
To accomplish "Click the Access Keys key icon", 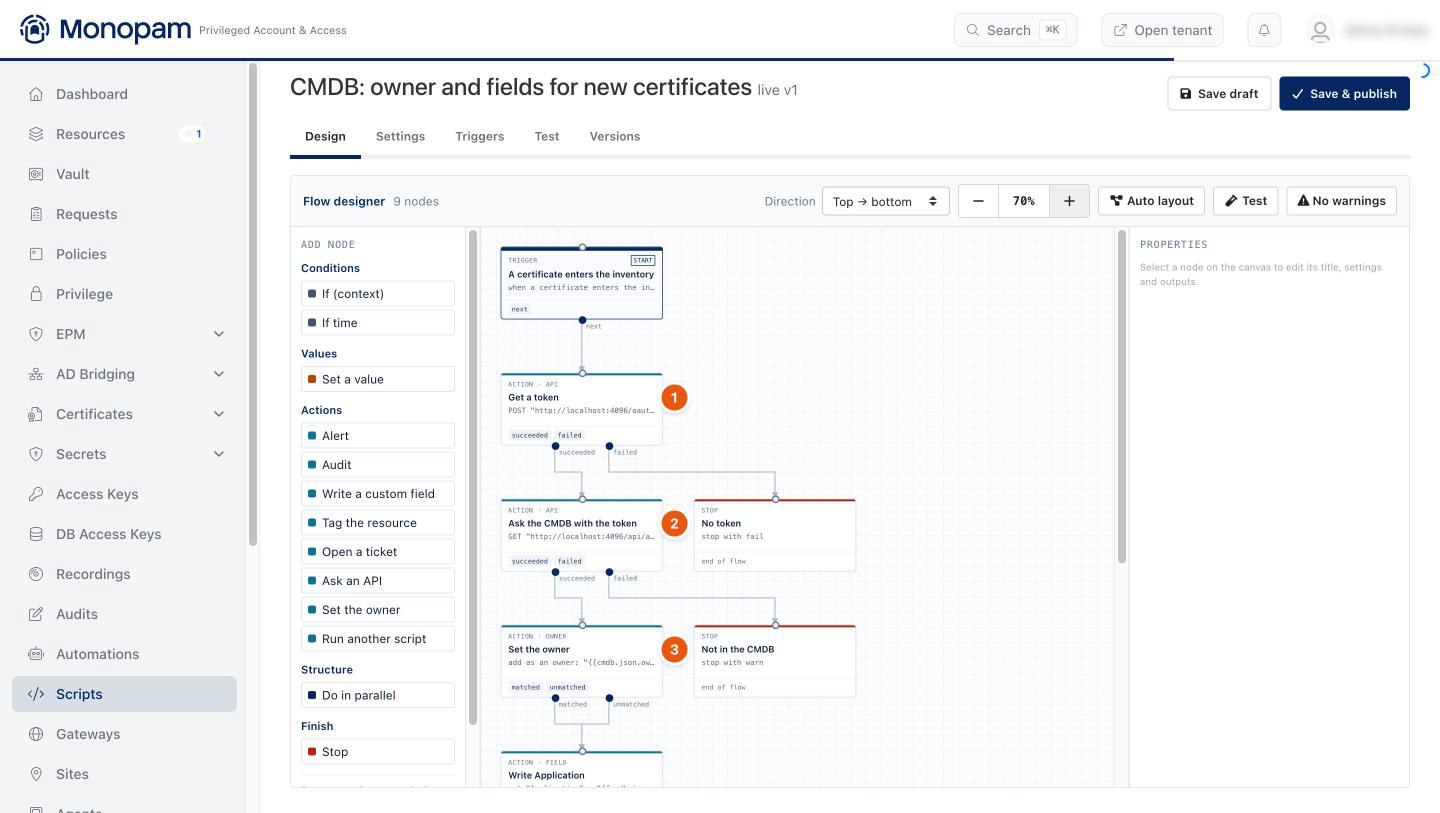I will 36,494.
